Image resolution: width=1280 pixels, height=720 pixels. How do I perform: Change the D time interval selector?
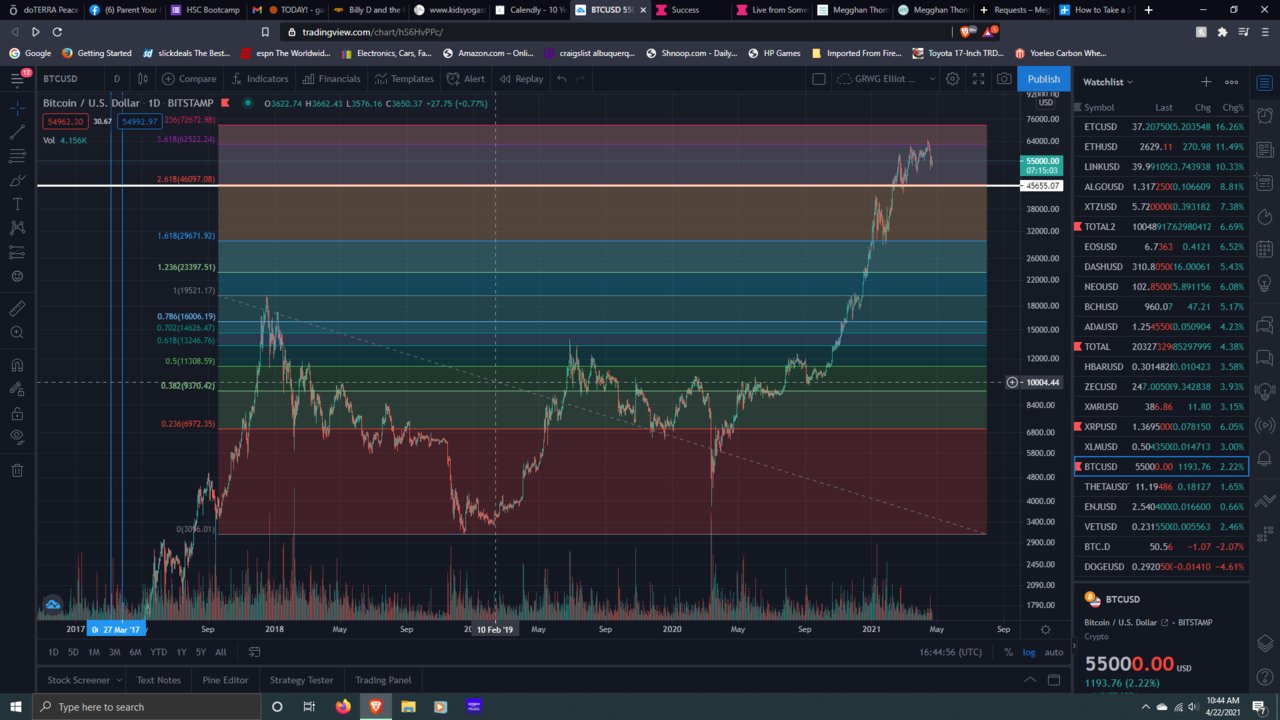point(117,79)
